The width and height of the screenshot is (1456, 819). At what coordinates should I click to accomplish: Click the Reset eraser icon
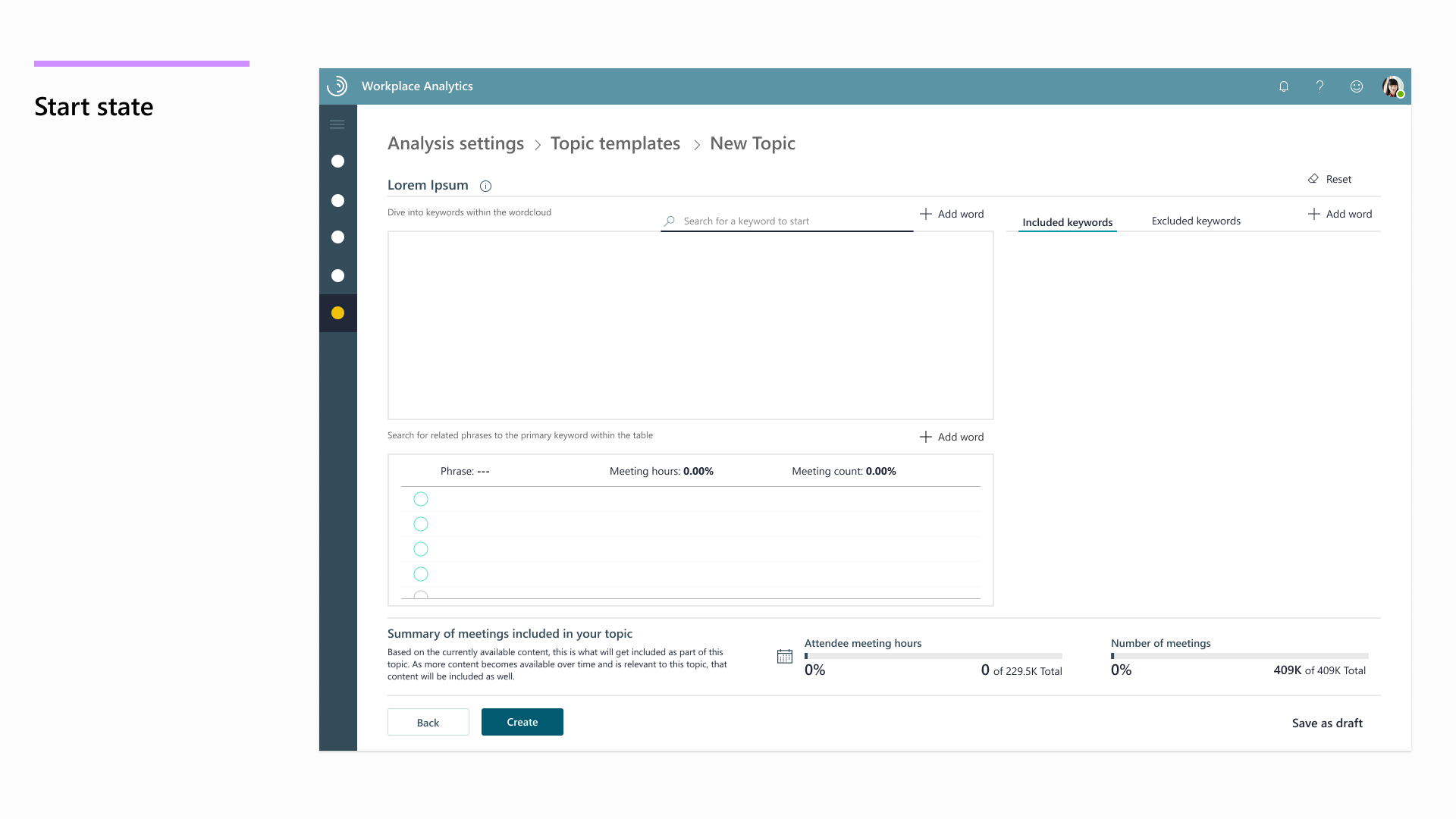1313,179
